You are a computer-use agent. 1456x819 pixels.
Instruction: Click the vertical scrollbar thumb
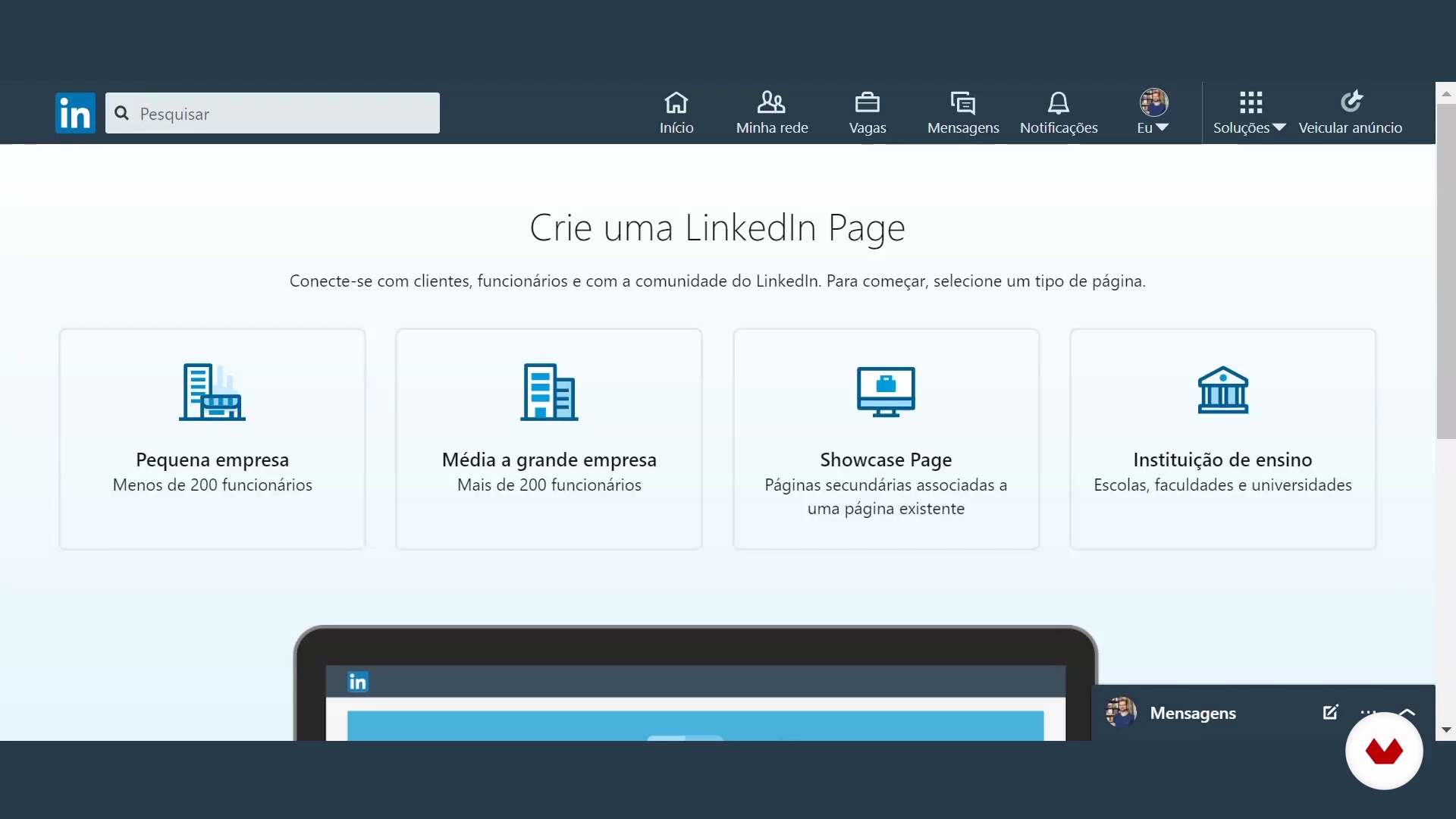click(x=1446, y=271)
